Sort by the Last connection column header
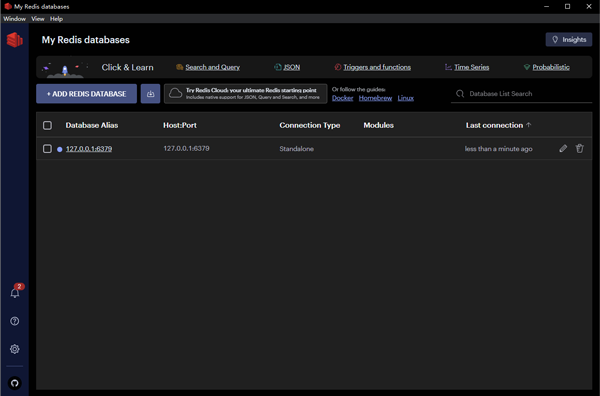 coord(494,125)
